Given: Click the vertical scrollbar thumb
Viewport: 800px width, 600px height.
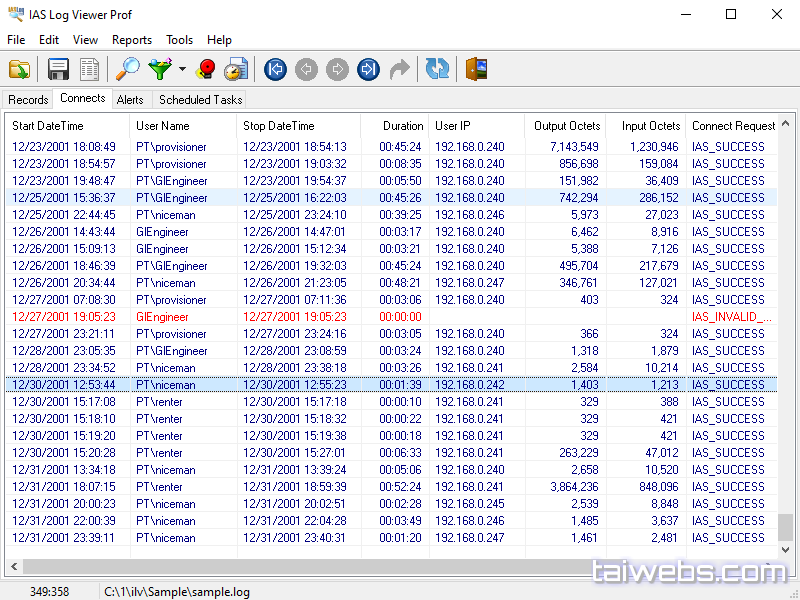Looking at the screenshot, I should pyautogui.click(x=785, y=526).
